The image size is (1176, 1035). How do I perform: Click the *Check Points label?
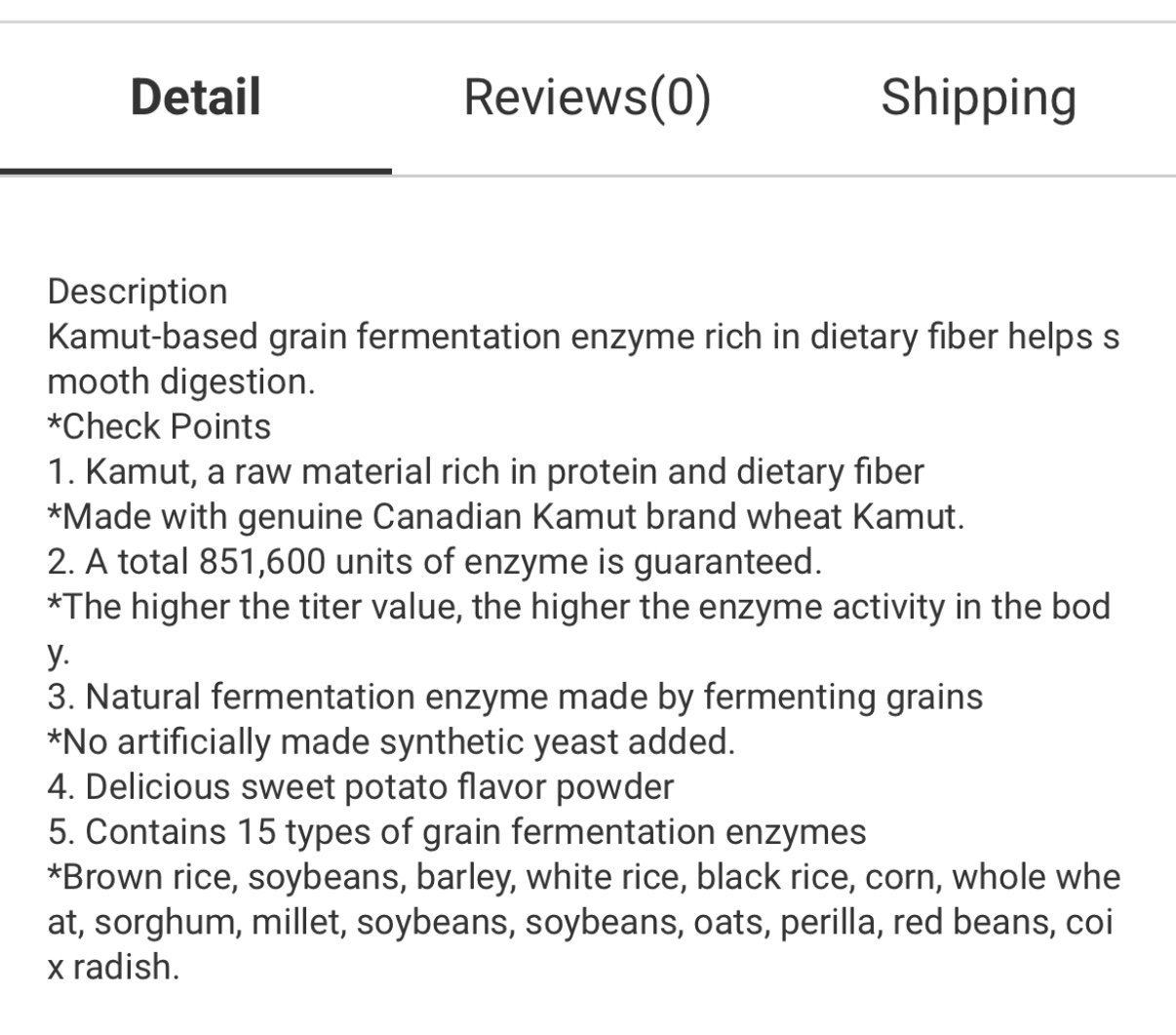[159, 426]
